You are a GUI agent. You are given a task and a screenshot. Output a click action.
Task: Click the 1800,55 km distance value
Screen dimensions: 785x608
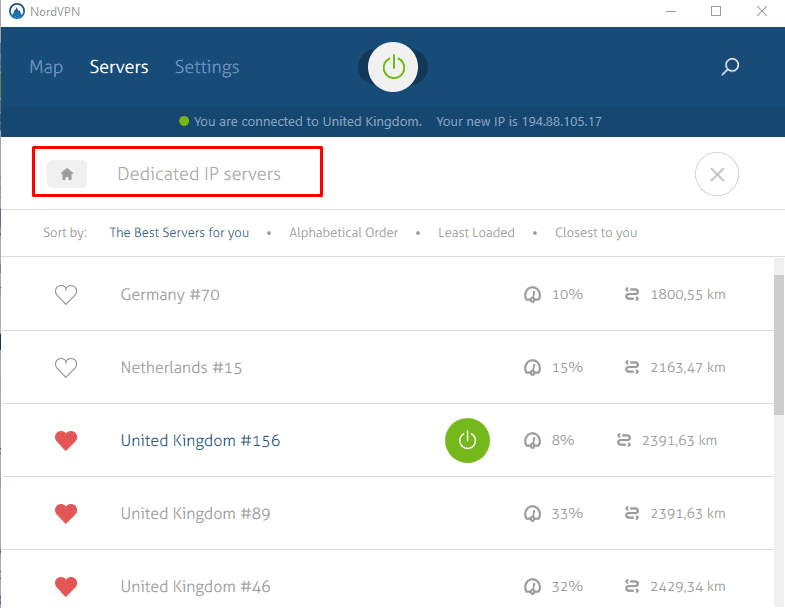[x=688, y=294]
